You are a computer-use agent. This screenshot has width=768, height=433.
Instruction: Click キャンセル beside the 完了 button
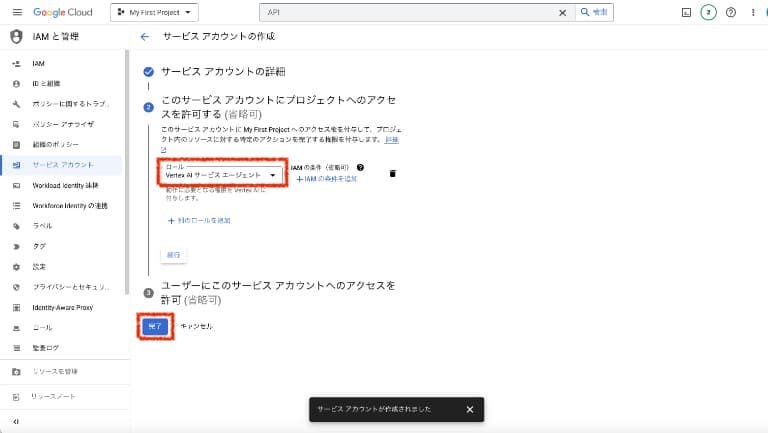point(196,326)
